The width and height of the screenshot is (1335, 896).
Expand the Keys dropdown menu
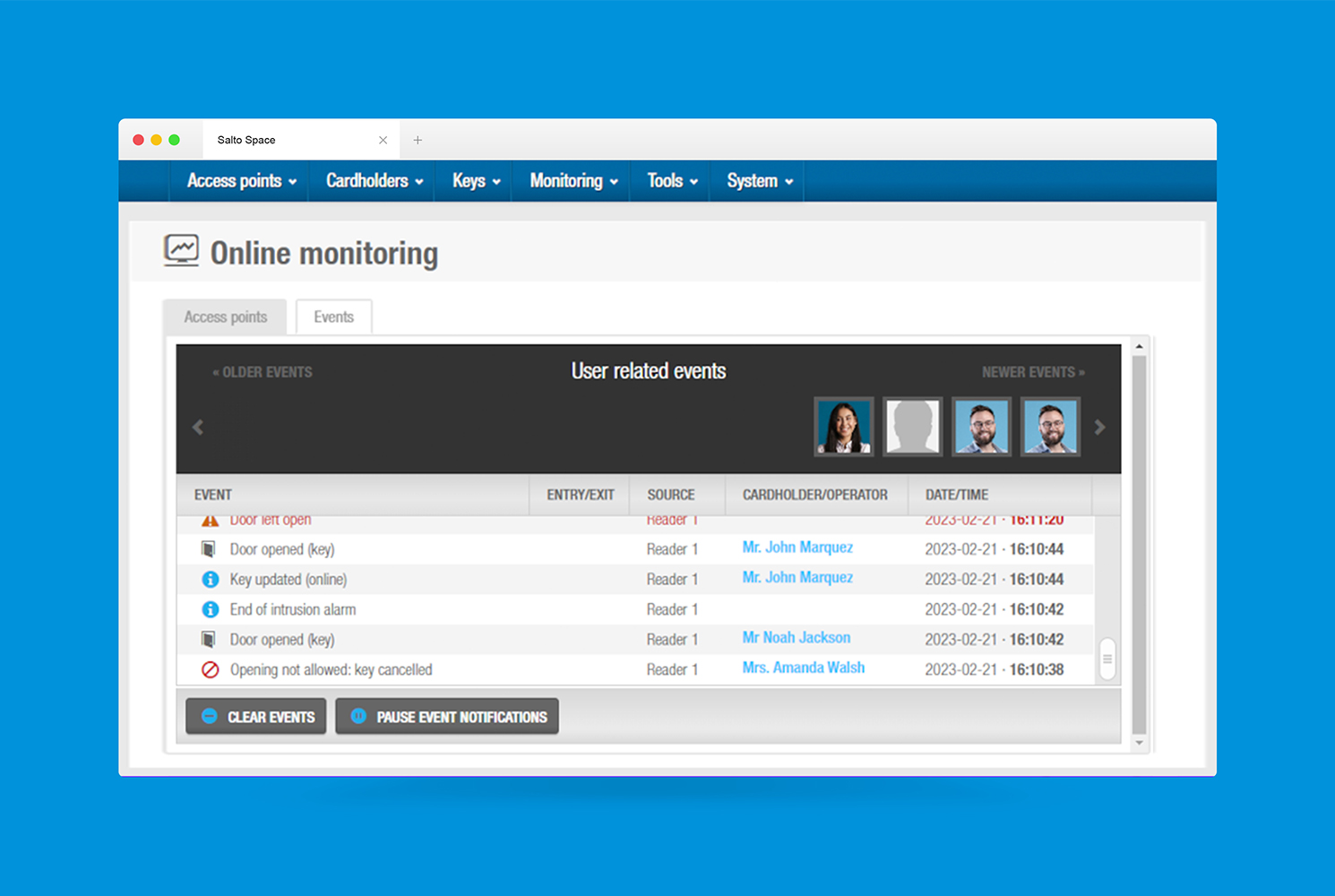(476, 181)
